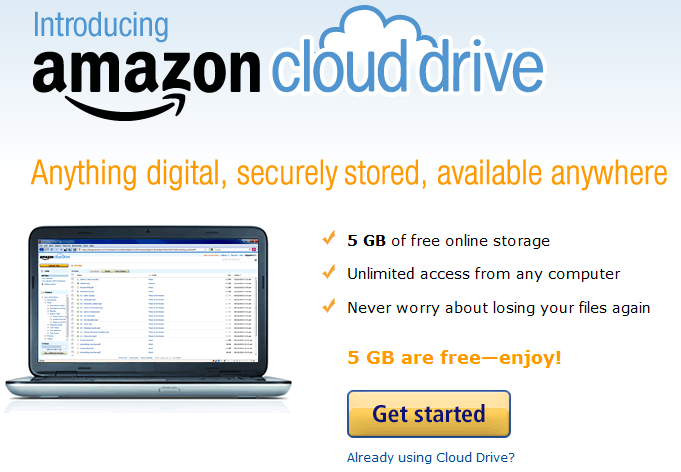681x472 pixels.
Task: Click checkmark beside Unlimited access line
Action: 328,271
